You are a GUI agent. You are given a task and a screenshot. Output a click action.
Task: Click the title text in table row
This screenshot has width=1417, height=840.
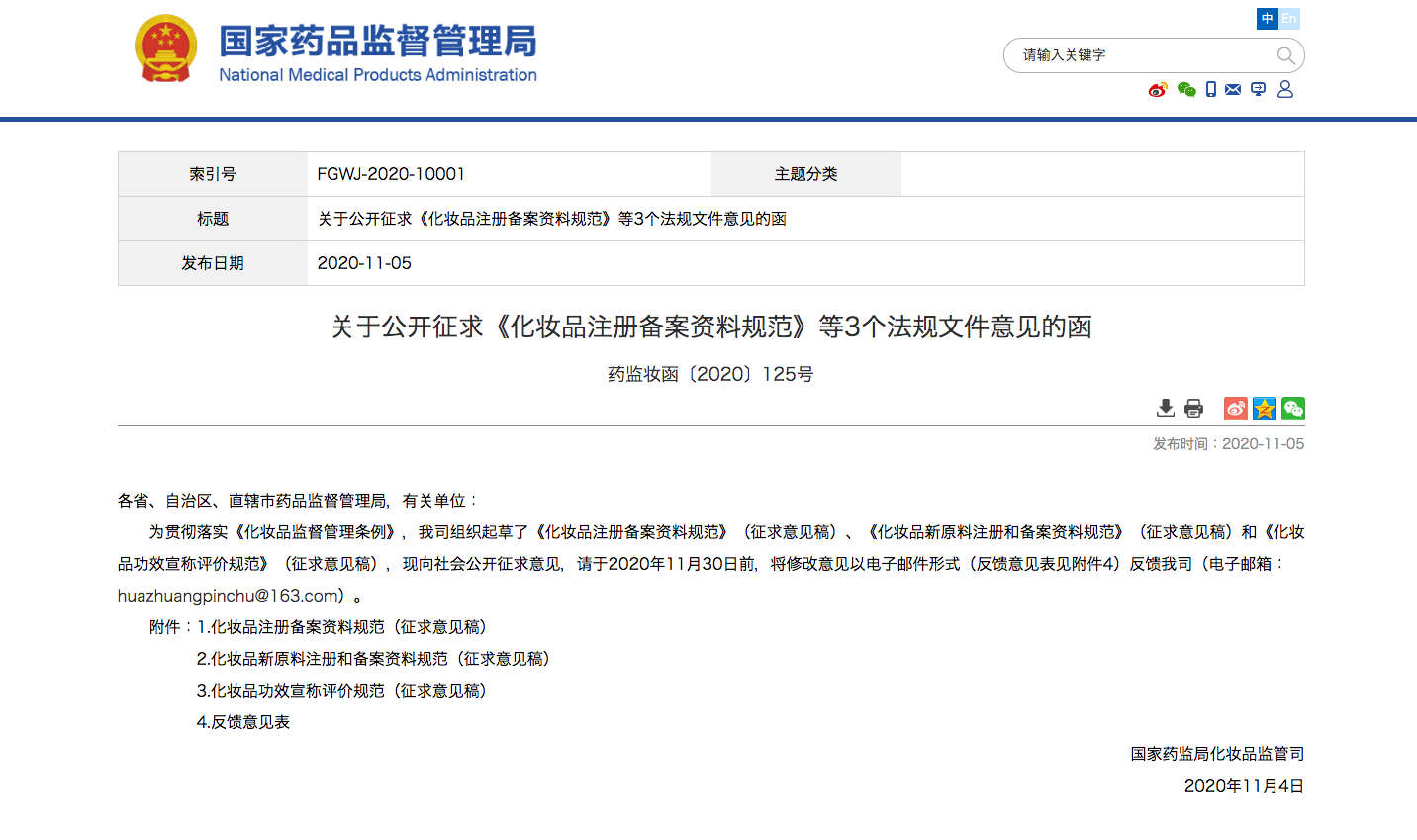click(552, 219)
